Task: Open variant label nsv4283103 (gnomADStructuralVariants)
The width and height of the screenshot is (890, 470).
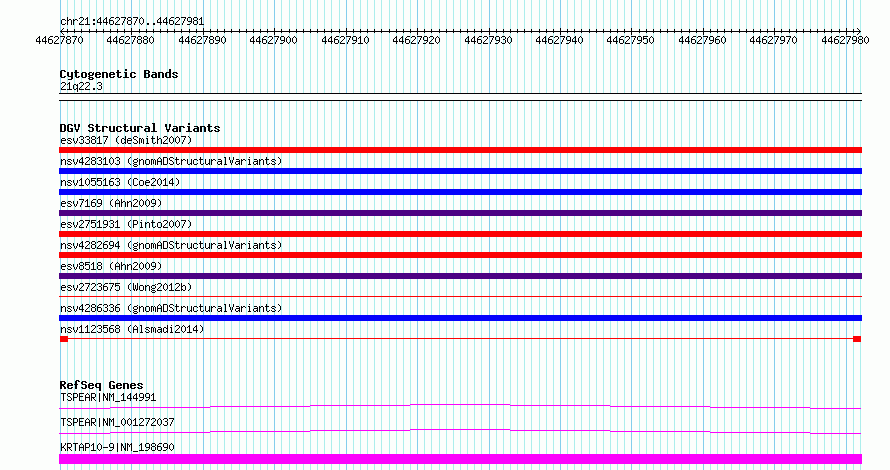Action: [x=171, y=161]
